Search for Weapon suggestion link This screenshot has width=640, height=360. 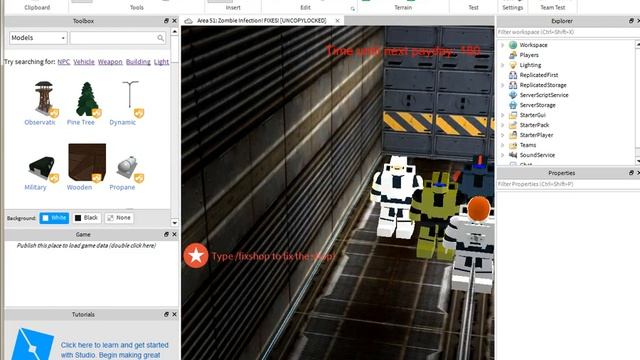(x=110, y=62)
